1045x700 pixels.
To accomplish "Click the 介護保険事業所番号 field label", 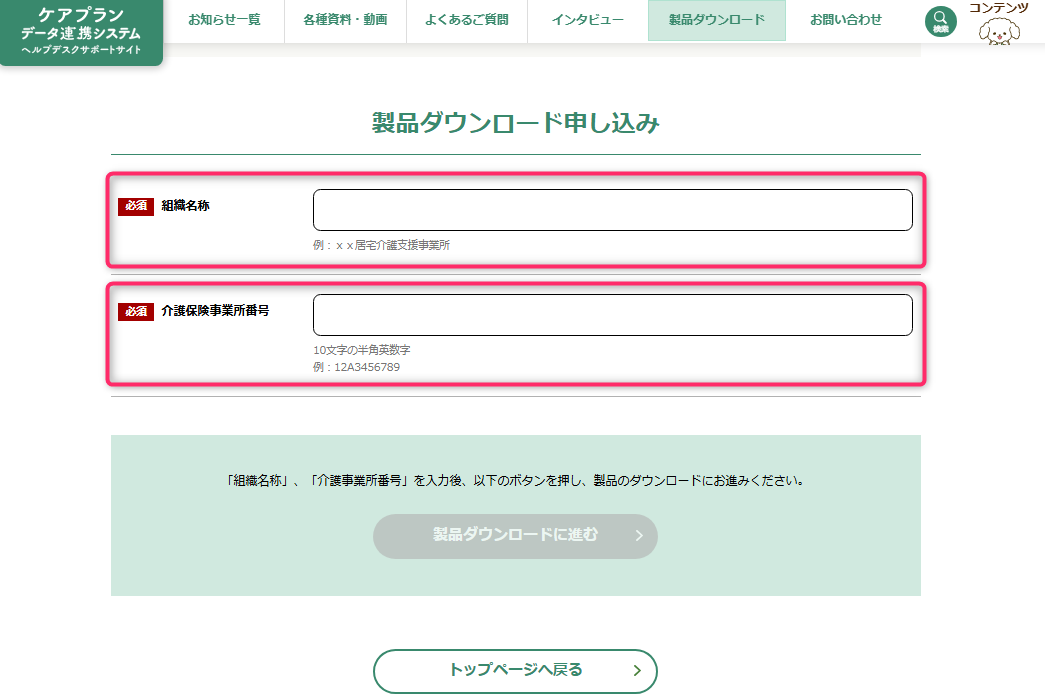I will point(215,311).
